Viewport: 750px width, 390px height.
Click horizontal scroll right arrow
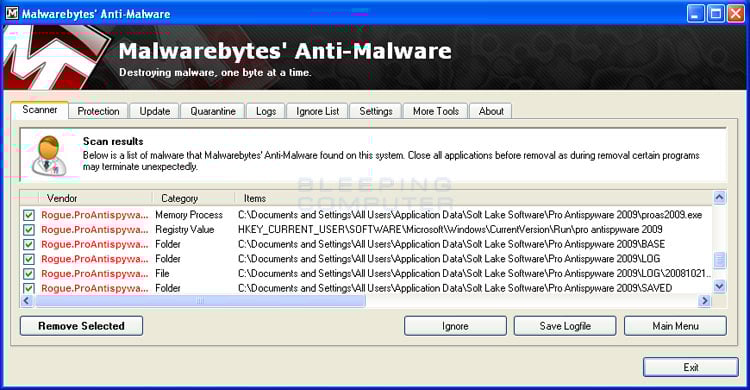tap(704, 301)
